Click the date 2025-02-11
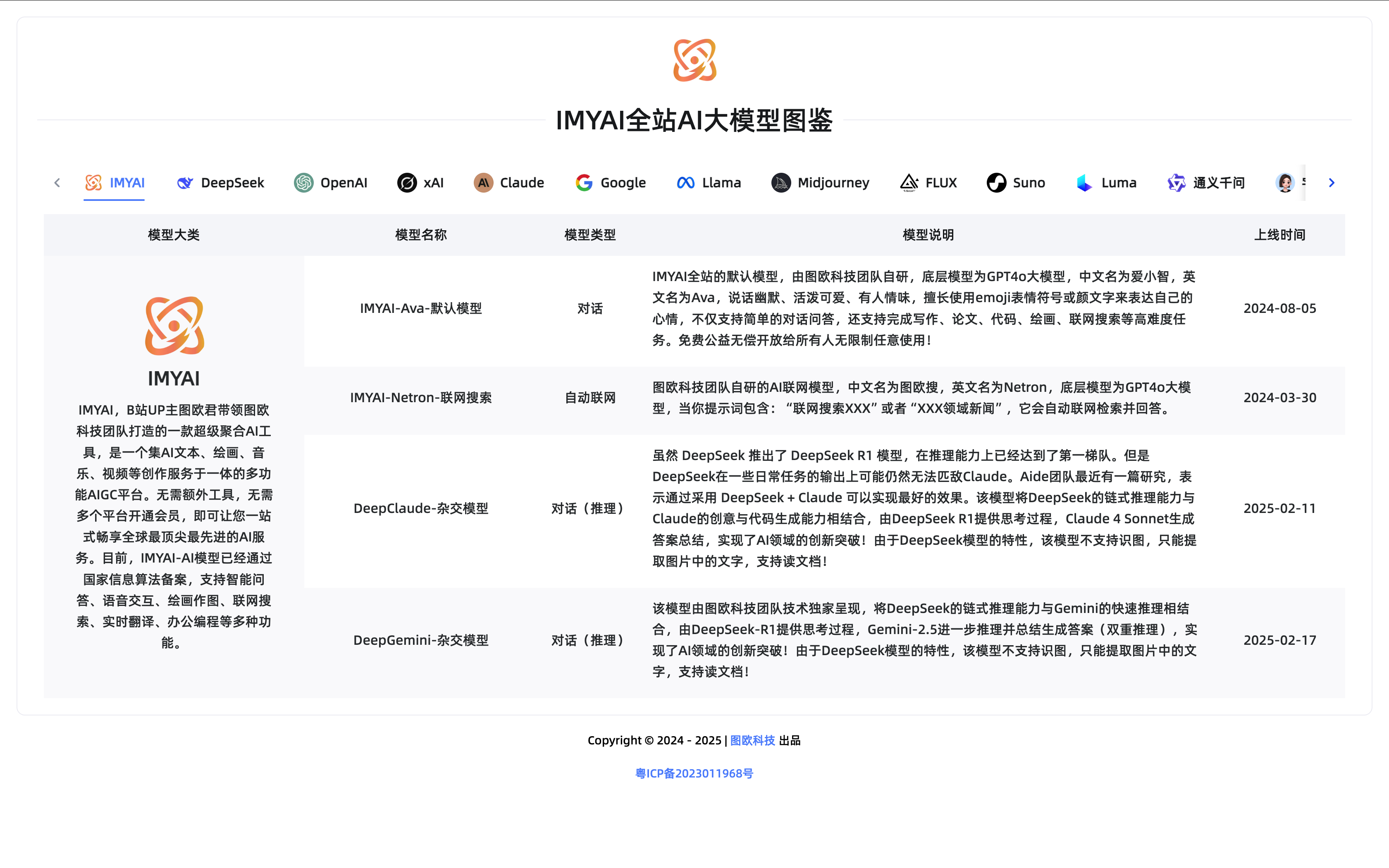The height and width of the screenshot is (868, 1389). [1279, 508]
